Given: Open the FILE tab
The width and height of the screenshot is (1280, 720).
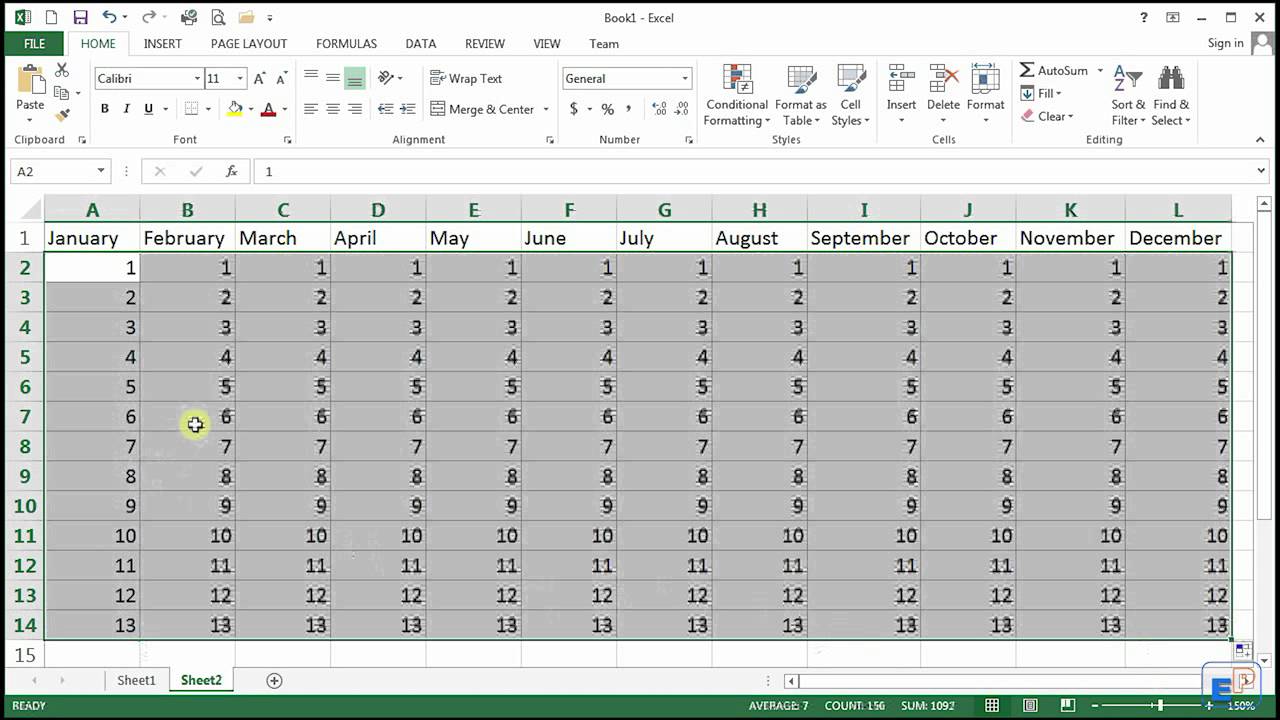Looking at the screenshot, I should pos(34,44).
